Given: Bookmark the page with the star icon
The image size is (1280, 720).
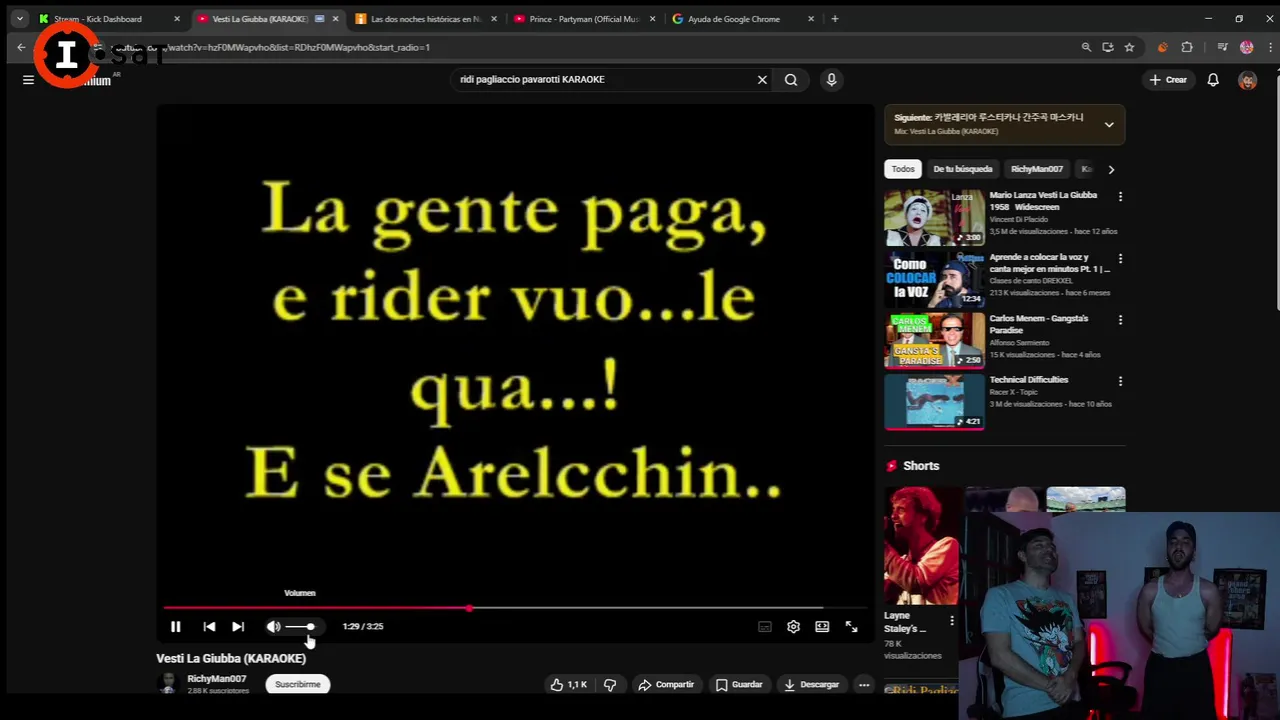Looking at the screenshot, I should pyautogui.click(x=1129, y=47).
